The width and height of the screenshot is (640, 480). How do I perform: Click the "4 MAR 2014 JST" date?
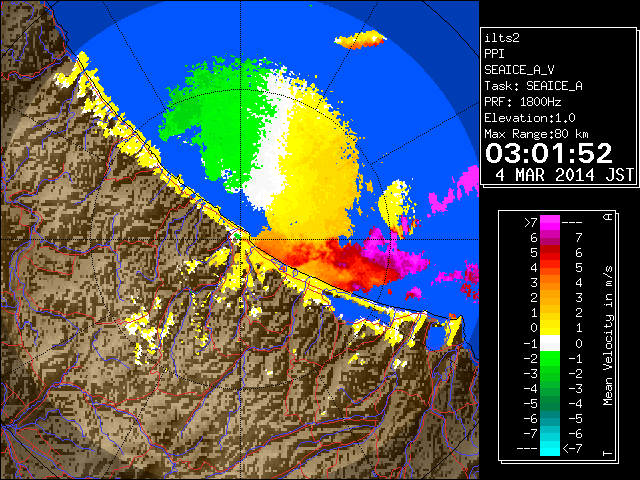564,175
